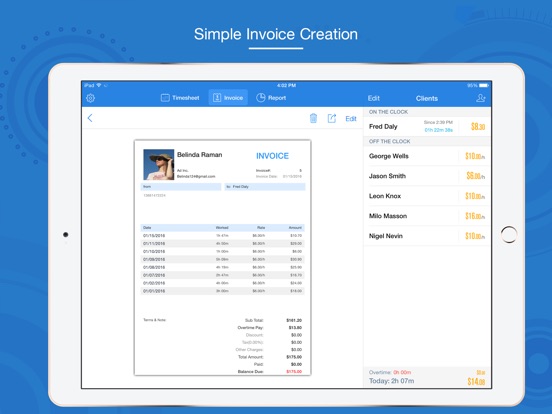The image size is (552, 414).
Task: Tap the Timesheet calendar icon
Action: (x=165, y=98)
